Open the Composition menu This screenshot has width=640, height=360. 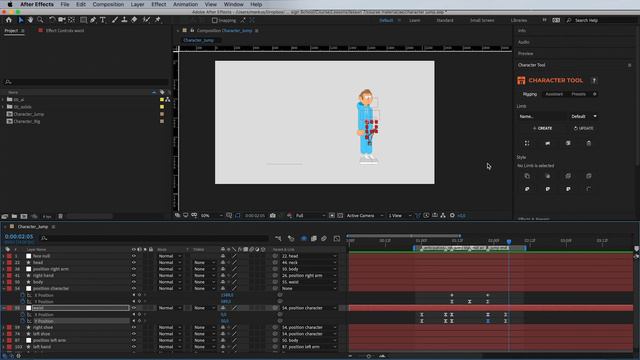[x=108, y=4]
